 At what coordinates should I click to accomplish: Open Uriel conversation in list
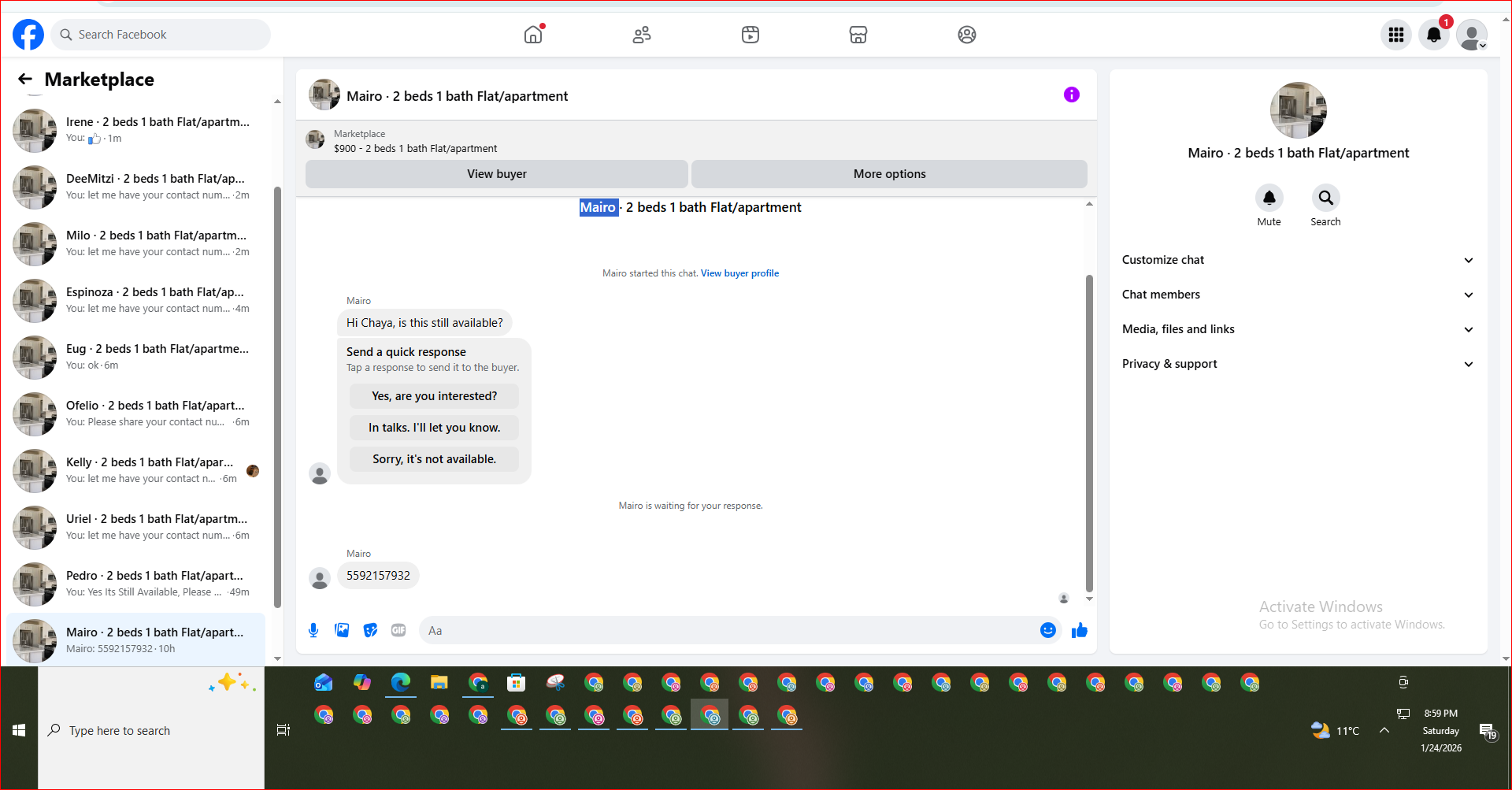tap(136, 527)
